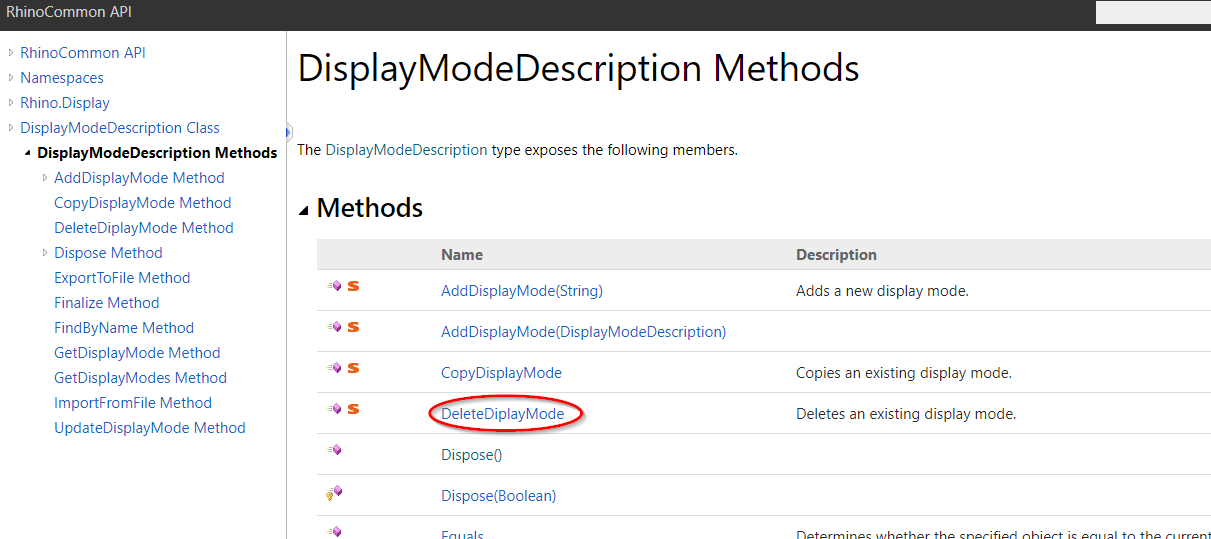The height and width of the screenshot is (539, 1211).
Task: Collapse DisplayModeDescription Methods tree node
Action: (28, 153)
